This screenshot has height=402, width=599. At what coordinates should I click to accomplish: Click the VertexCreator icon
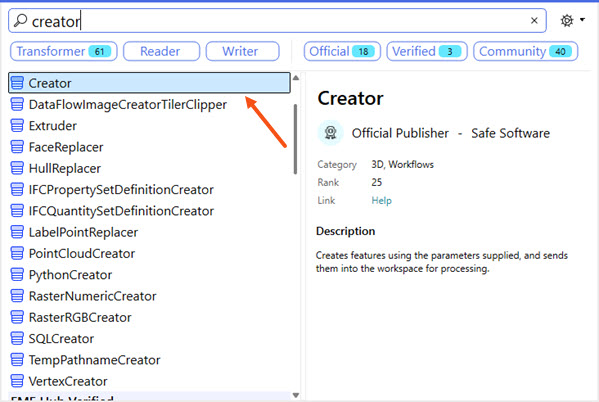pos(17,381)
